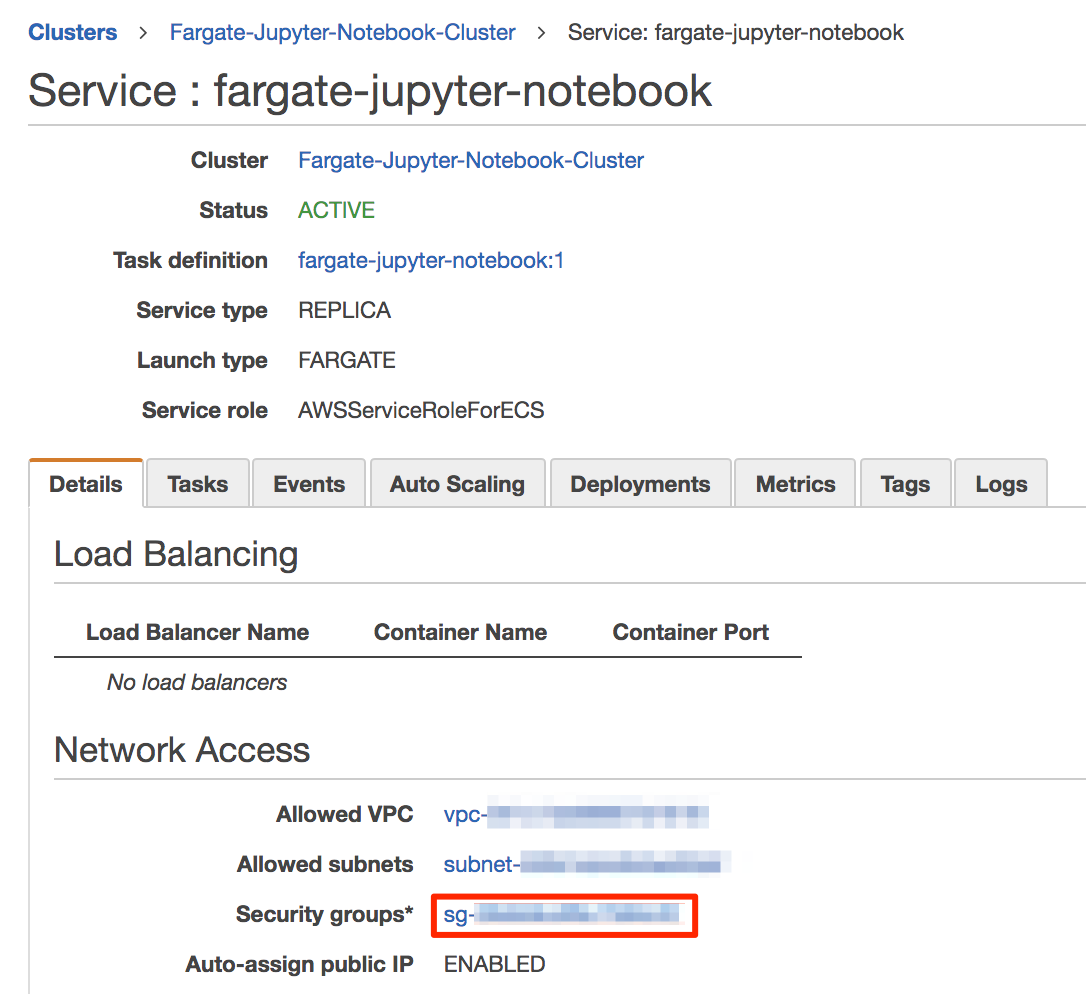Click the ACTIVE status text
Viewport: 1086px width, 994px height.
[x=337, y=210]
